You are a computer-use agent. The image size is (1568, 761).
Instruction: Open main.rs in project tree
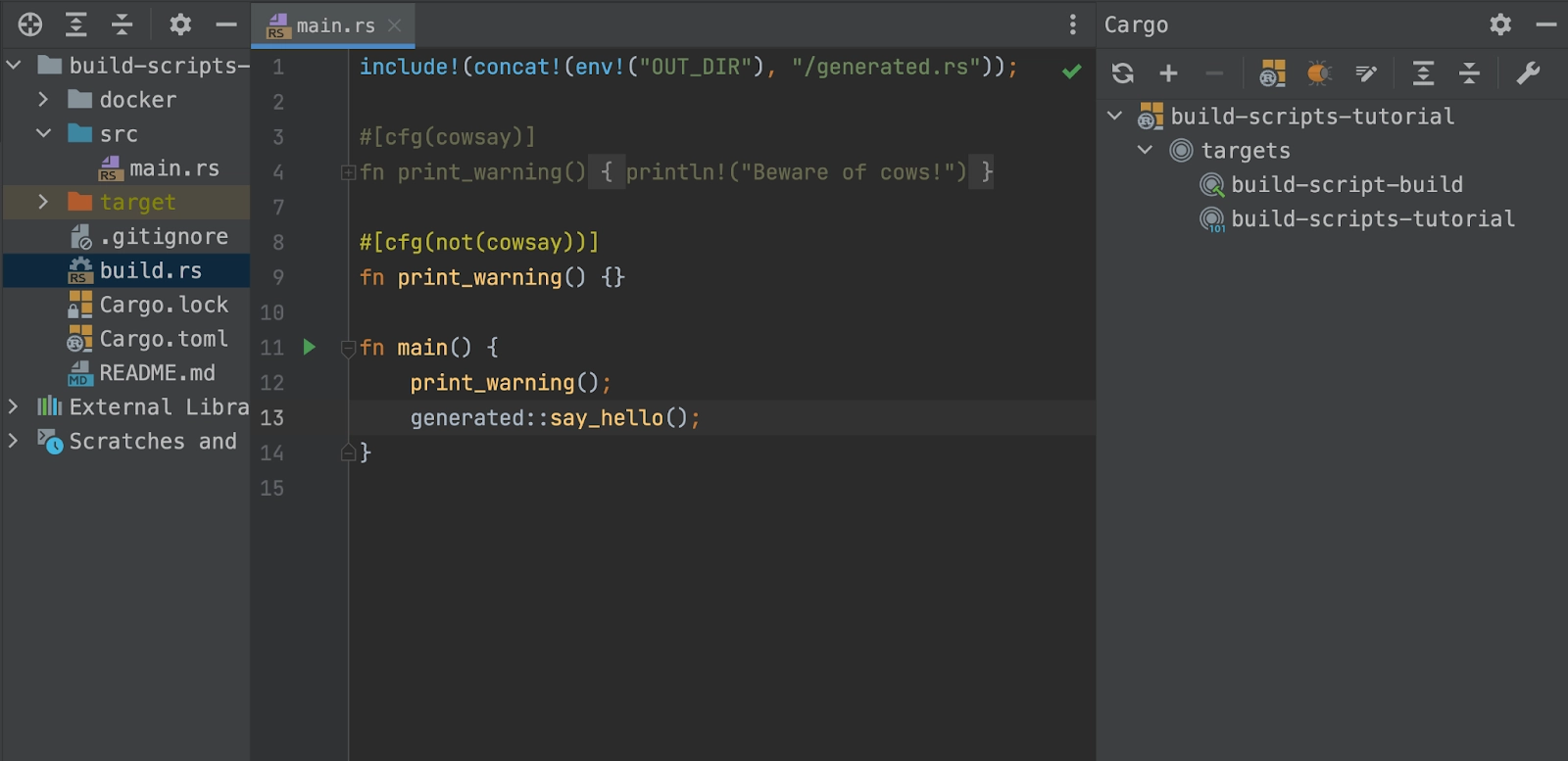click(x=174, y=168)
